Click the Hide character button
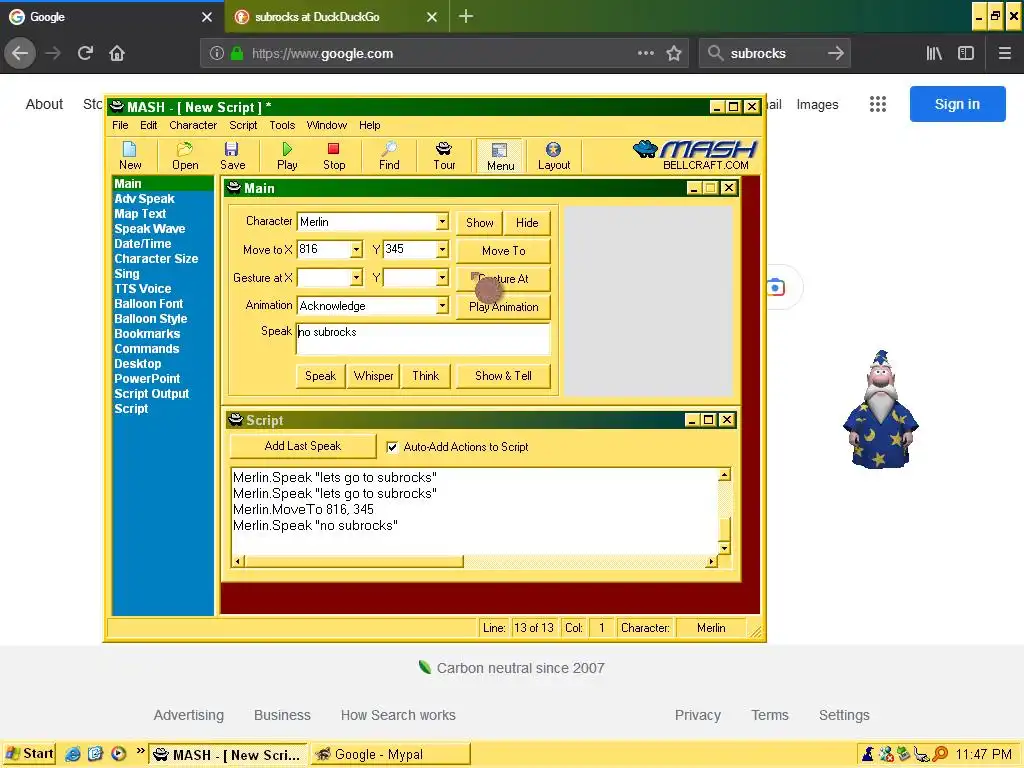Image resolution: width=1024 pixels, height=768 pixels. [527, 223]
